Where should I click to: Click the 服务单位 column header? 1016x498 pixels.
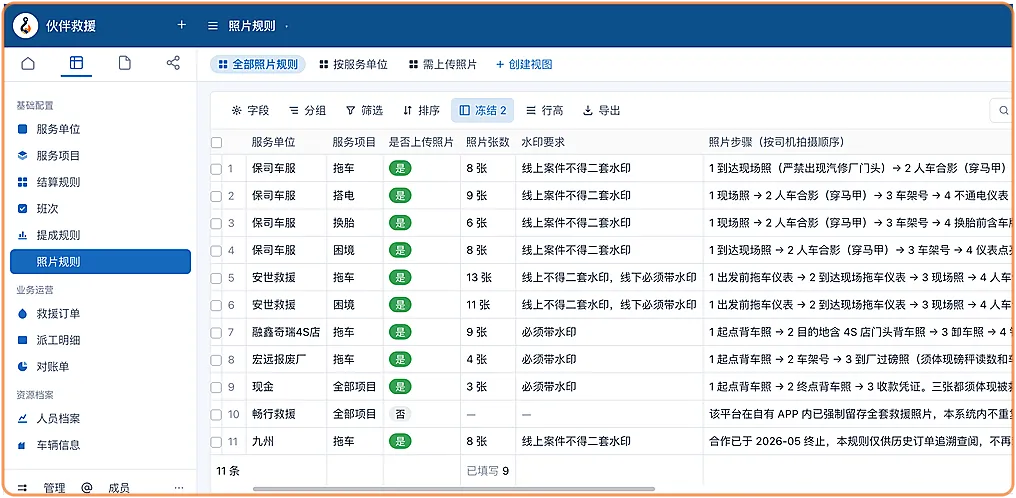273,142
